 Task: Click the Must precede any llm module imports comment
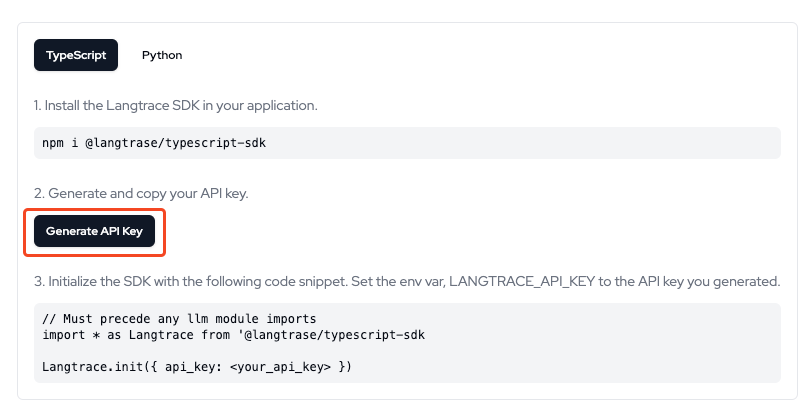[x=179, y=319]
